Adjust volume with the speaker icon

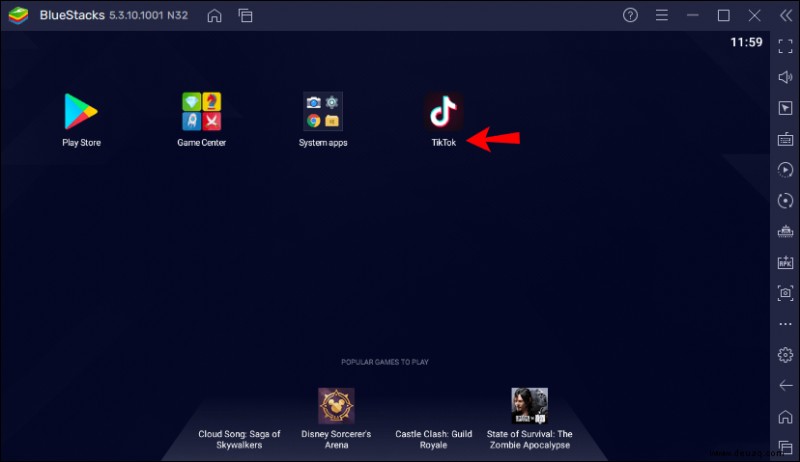point(785,77)
